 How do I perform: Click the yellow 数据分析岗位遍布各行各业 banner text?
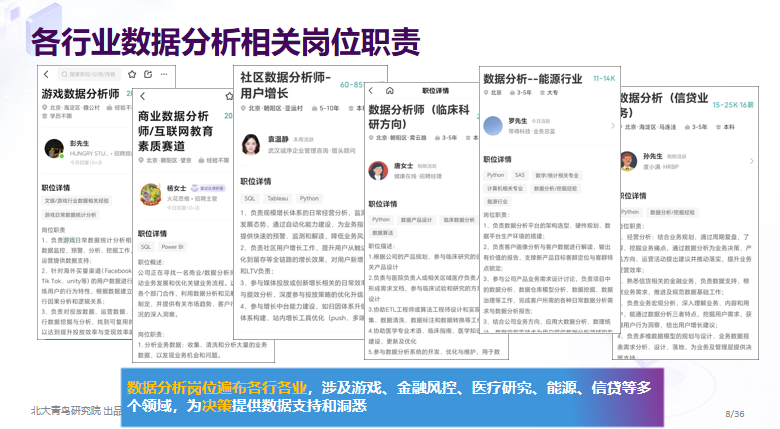pyautogui.click(x=216, y=387)
